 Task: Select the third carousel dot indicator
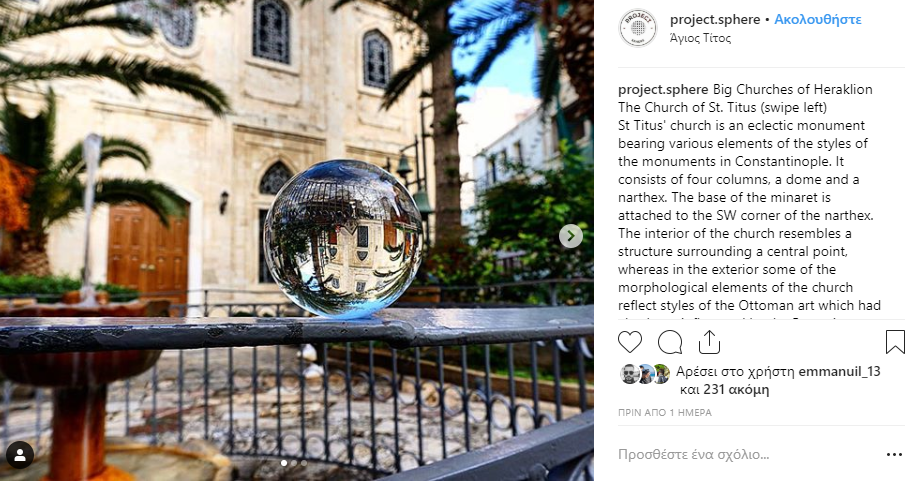point(304,463)
